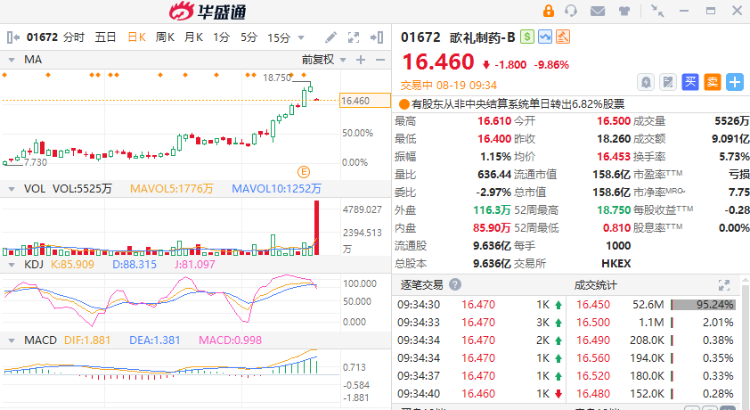Image resolution: width=750 pixels, height=410 pixels.
Task: Click the 09:34:30 trade row
Action: (x=480, y=304)
